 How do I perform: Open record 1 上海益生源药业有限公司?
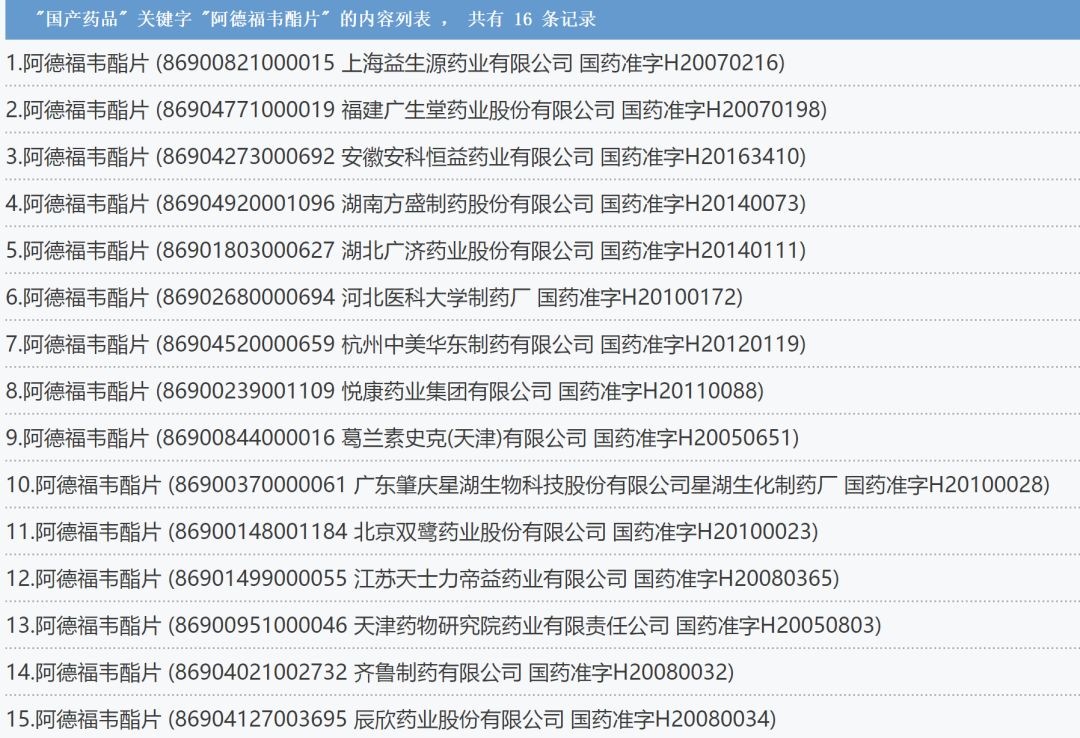point(395,63)
